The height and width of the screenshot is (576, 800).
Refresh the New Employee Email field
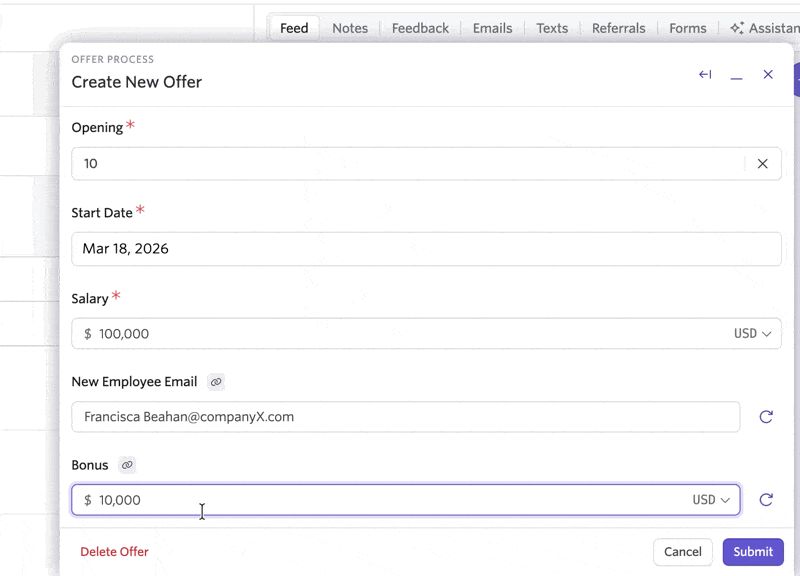[766, 417]
